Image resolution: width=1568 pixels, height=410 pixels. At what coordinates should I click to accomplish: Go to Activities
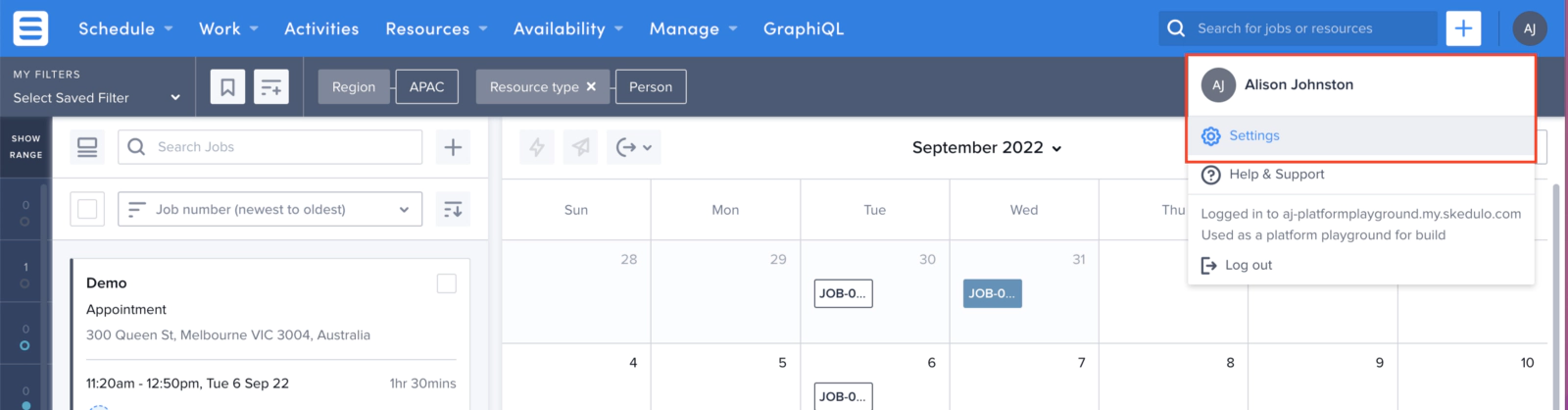[x=321, y=28]
